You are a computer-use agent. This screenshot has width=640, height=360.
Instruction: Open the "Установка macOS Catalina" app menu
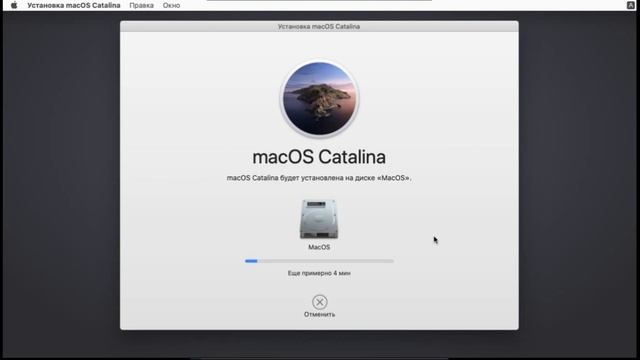coord(74,5)
